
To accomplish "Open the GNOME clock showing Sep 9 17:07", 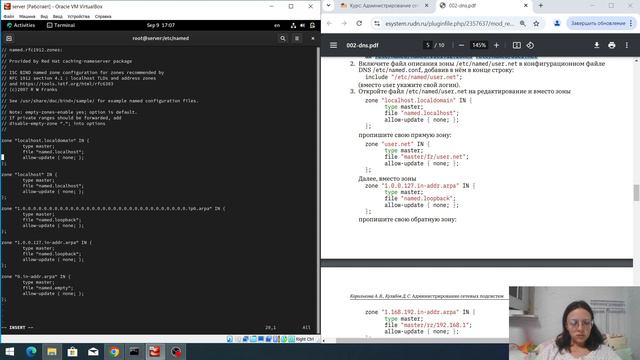I will 161,25.
